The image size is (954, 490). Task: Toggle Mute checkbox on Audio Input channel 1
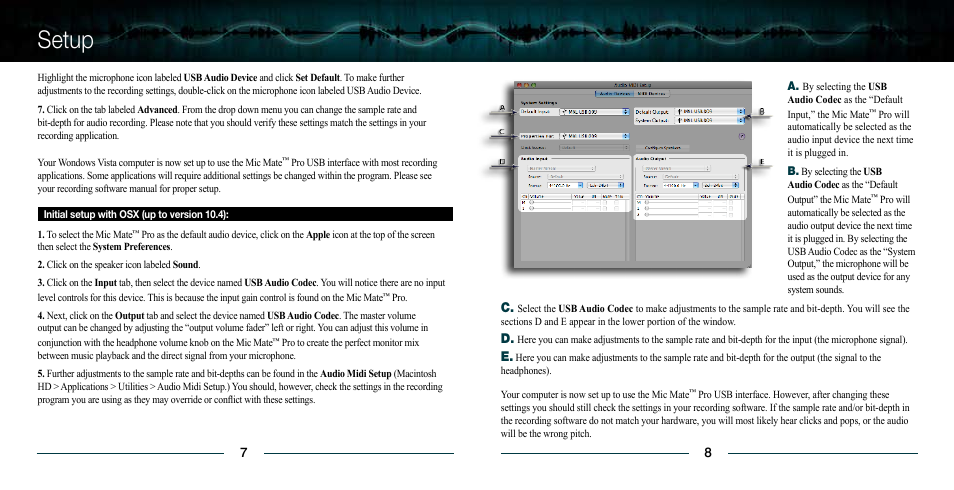(605, 208)
